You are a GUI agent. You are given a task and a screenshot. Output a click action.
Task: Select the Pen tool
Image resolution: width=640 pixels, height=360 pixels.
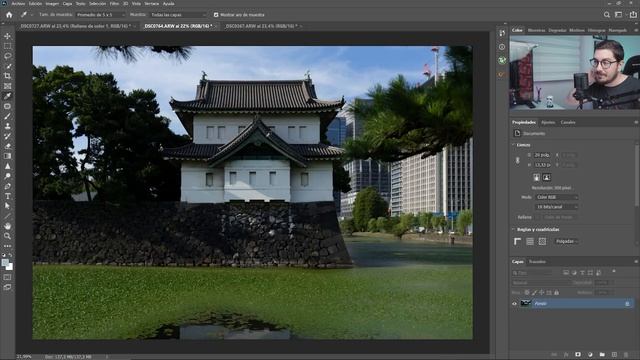[x=7, y=186]
